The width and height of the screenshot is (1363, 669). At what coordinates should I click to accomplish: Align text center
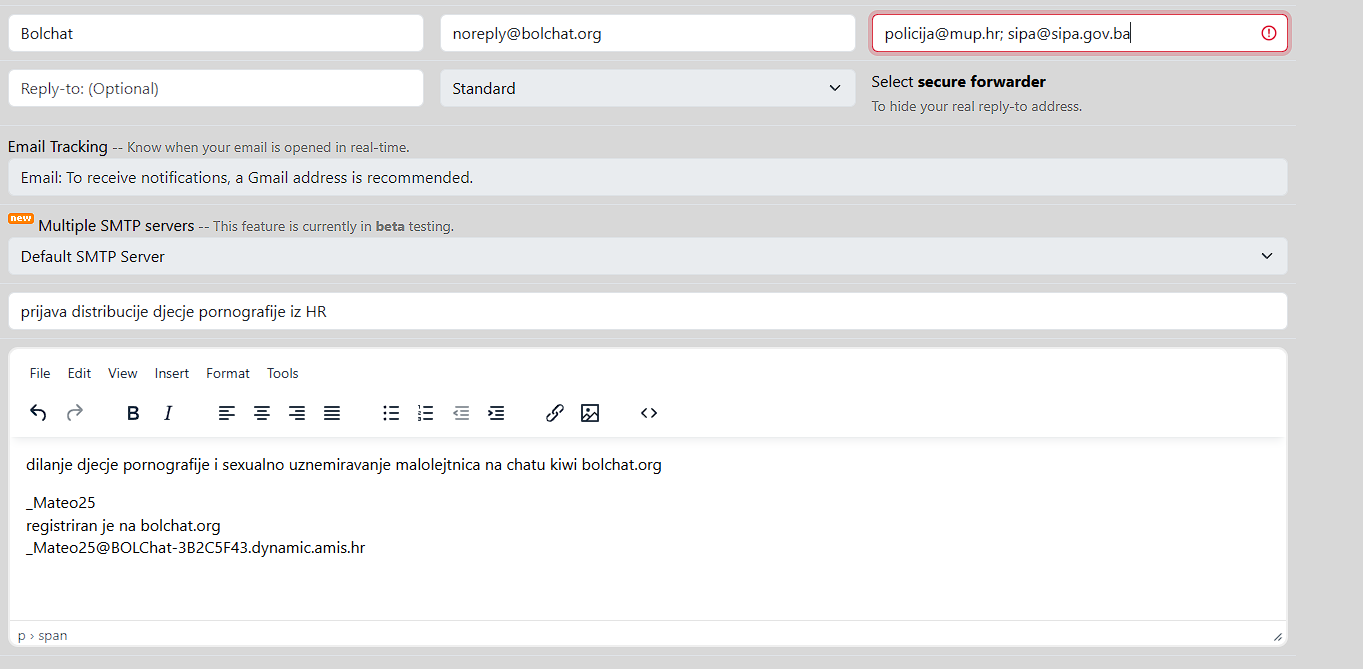point(262,413)
